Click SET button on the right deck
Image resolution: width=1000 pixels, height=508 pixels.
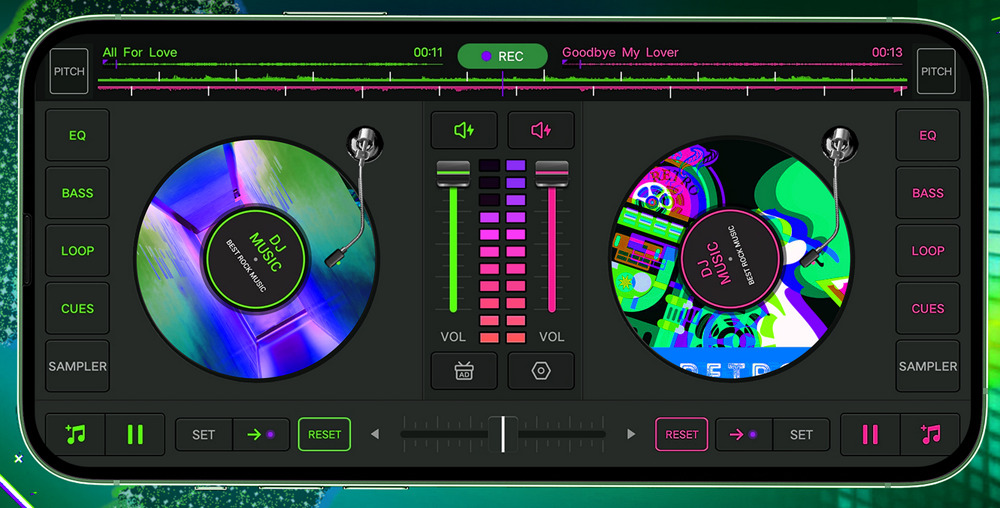coord(801,435)
